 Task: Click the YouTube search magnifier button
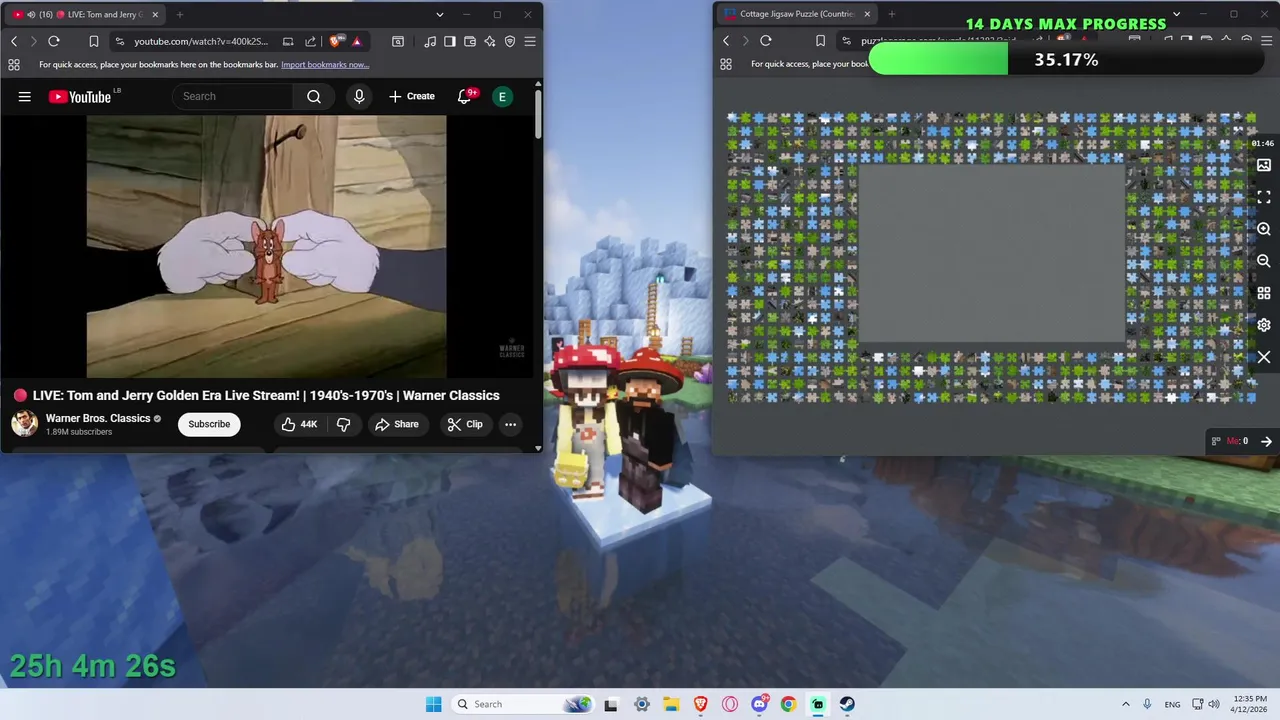point(314,96)
